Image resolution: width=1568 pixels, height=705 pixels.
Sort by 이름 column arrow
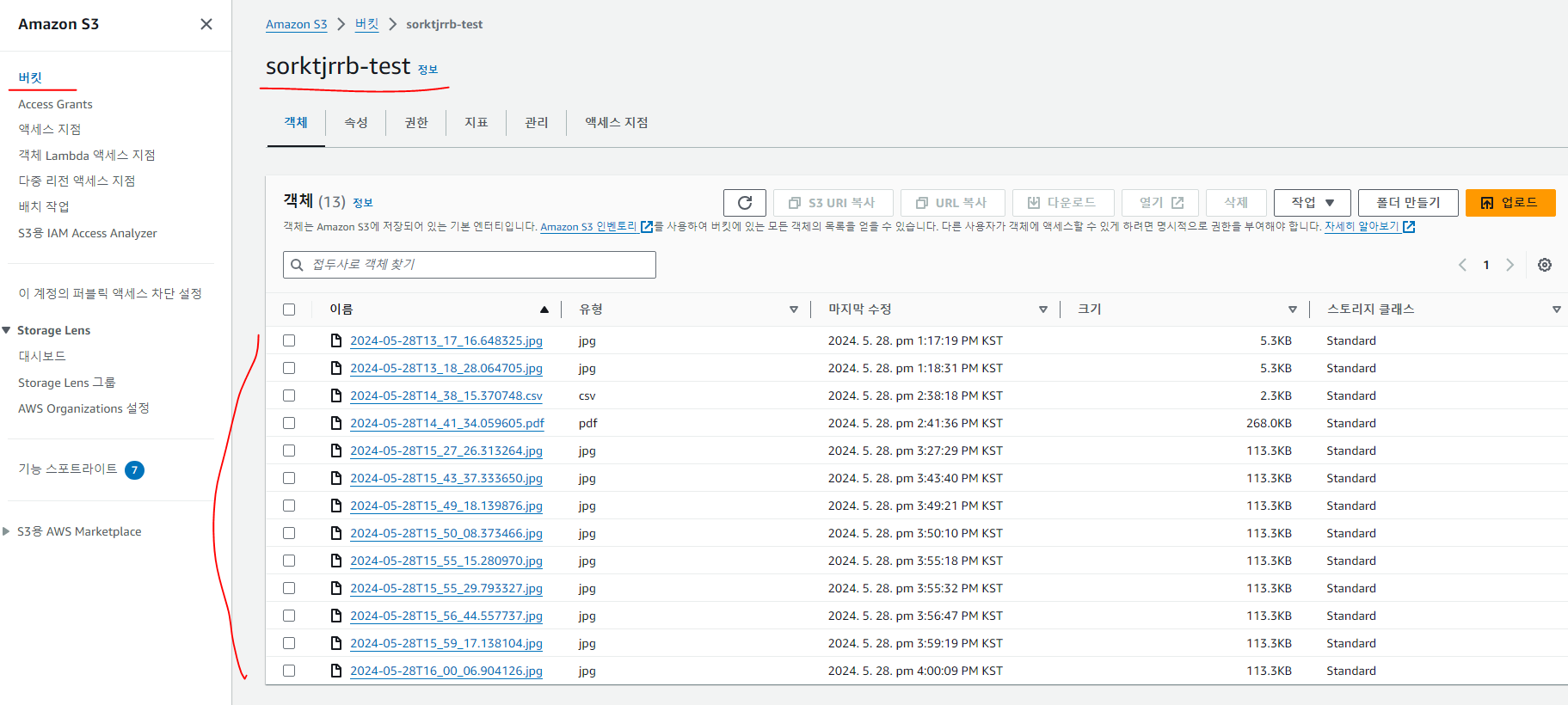pos(544,310)
